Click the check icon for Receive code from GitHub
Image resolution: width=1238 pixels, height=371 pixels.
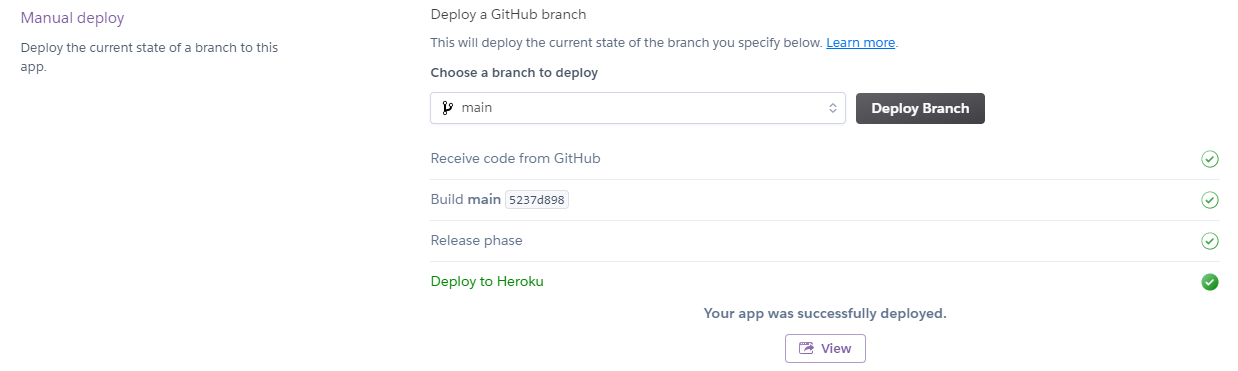pos(1209,159)
